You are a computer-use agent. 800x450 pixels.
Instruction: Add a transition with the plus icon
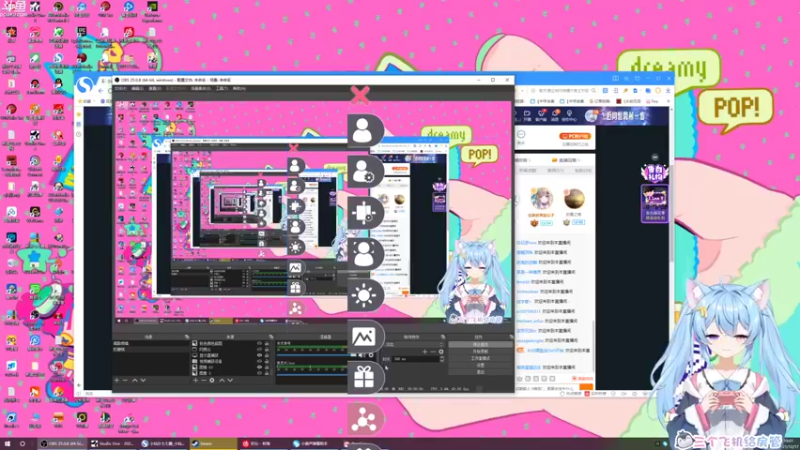click(424, 352)
